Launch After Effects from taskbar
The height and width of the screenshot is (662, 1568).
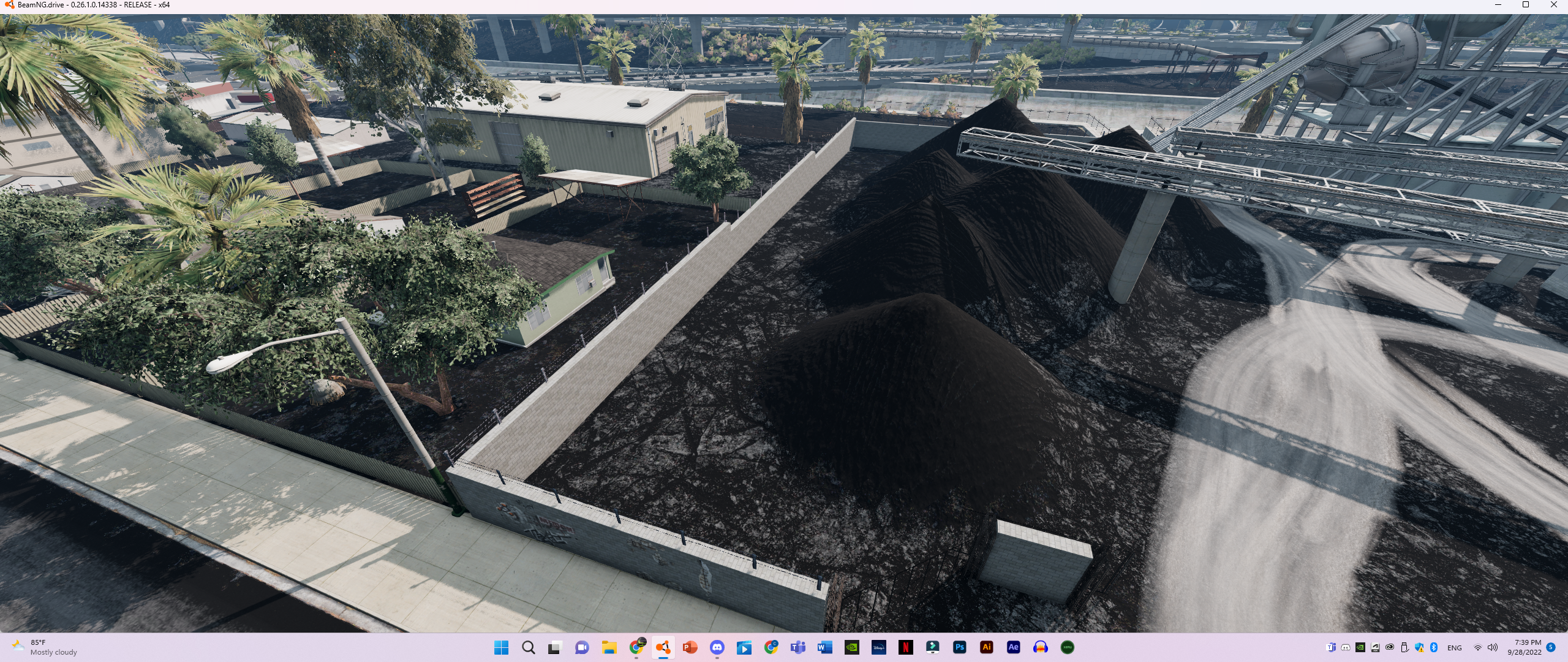click(x=1013, y=647)
